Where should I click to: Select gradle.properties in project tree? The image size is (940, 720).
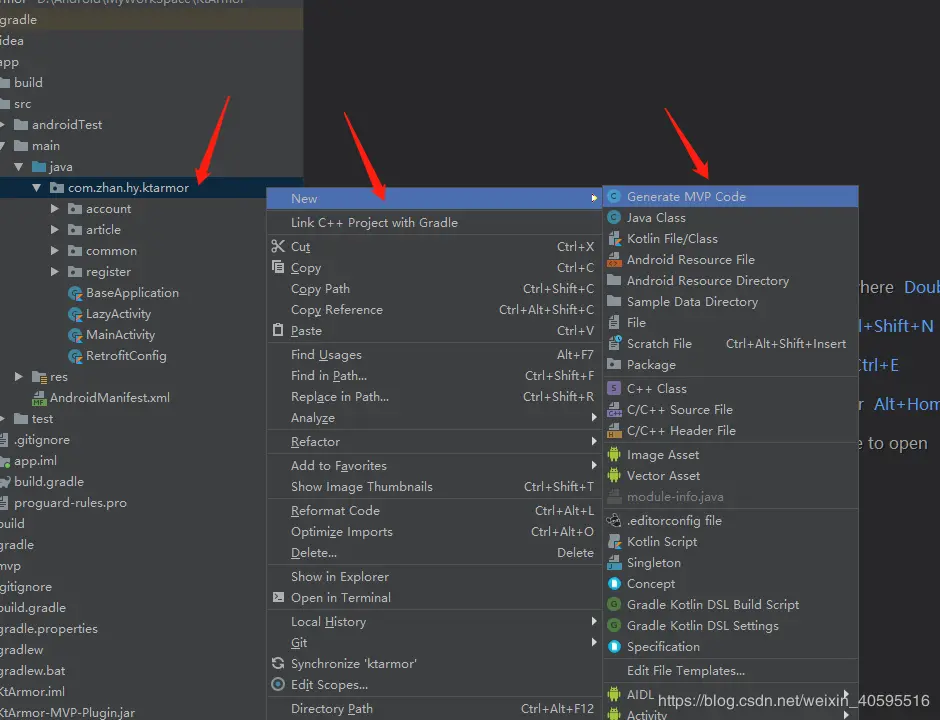click(49, 628)
